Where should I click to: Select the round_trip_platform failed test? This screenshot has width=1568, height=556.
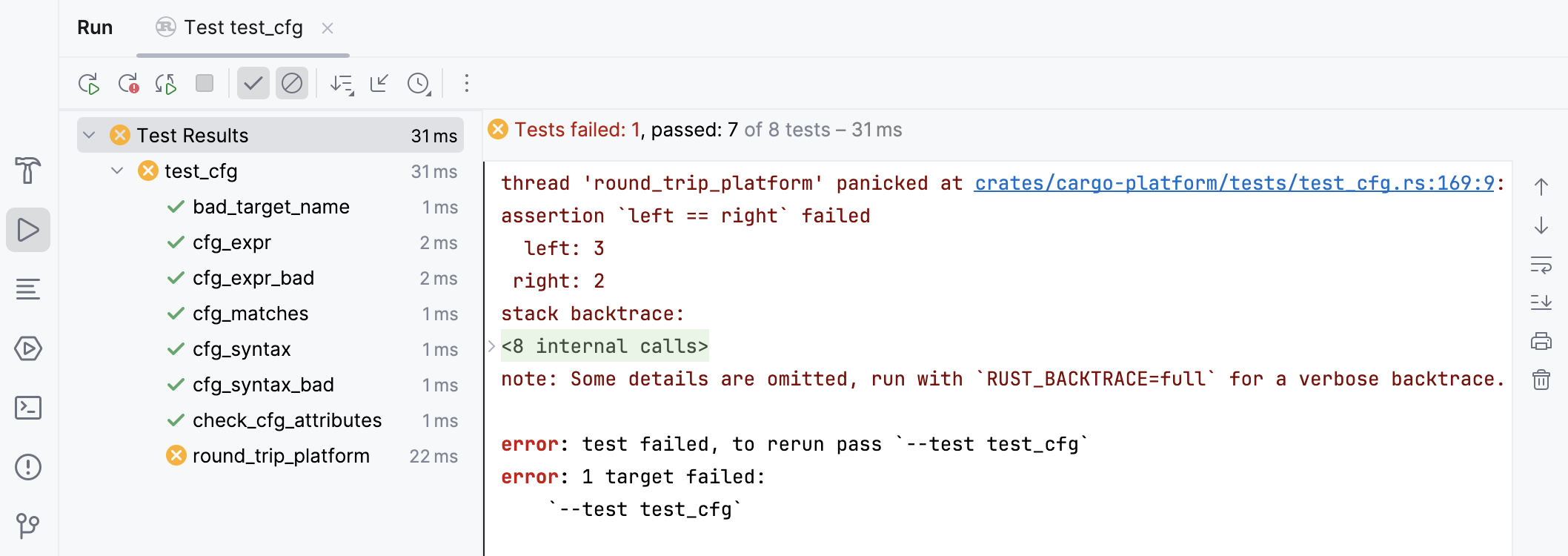(x=281, y=456)
